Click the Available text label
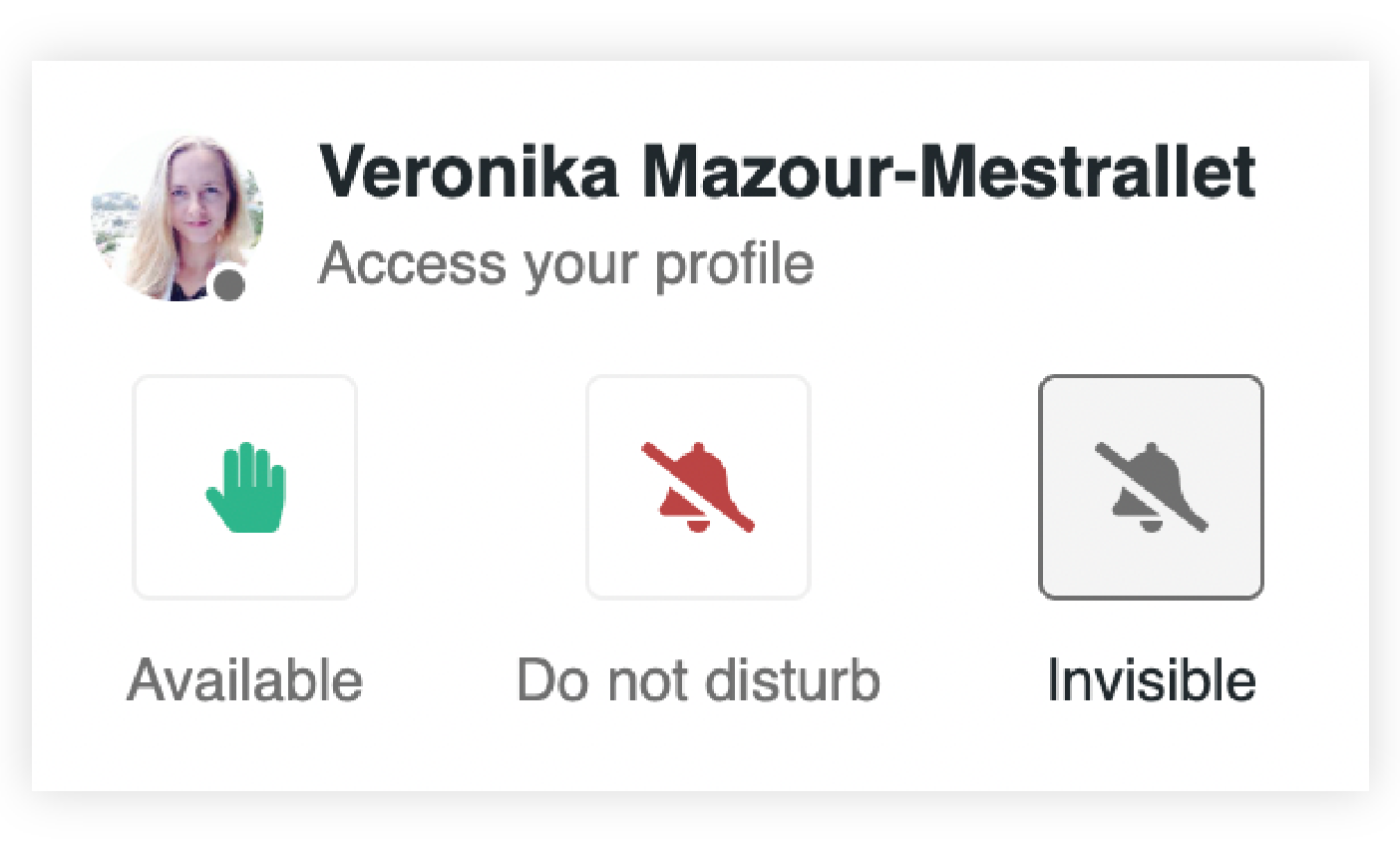Screen dimensions: 1400x850 [244, 680]
